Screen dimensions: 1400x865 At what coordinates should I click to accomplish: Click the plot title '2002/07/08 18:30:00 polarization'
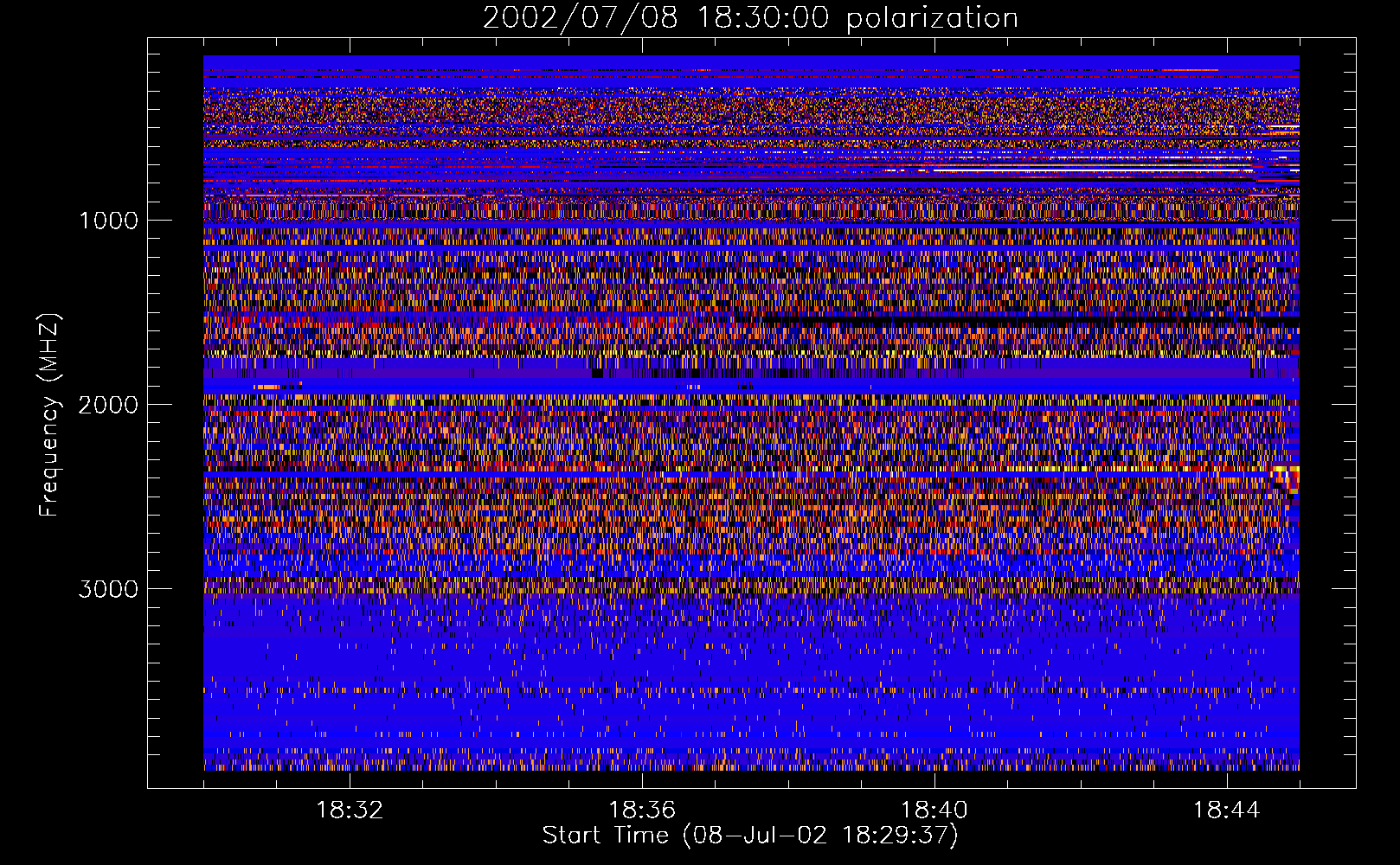pyautogui.click(x=750, y=18)
